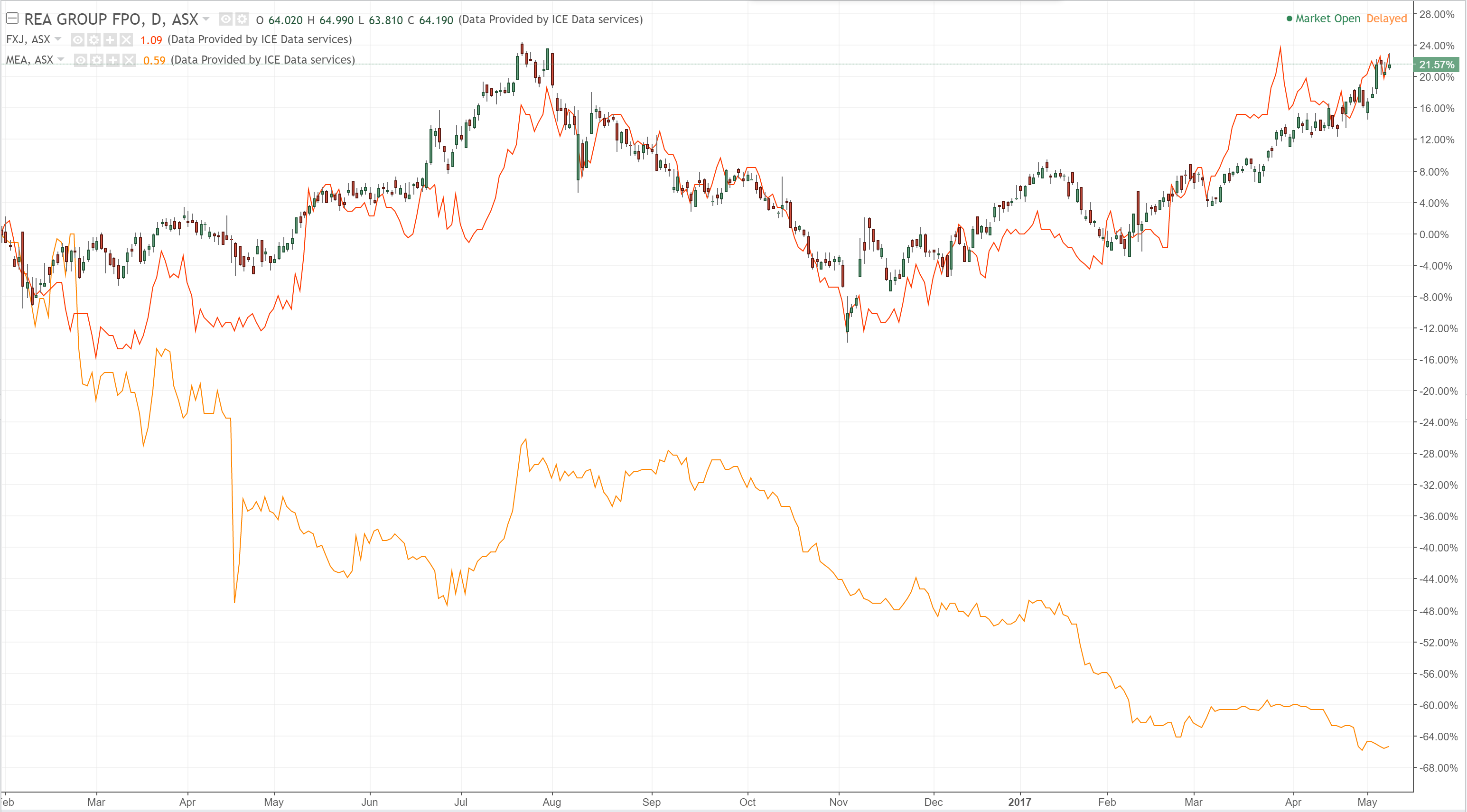The height and width of the screenshot is (812, 1467).
Task: Remove MEA comparison with X icon
Action: [129, 60]
